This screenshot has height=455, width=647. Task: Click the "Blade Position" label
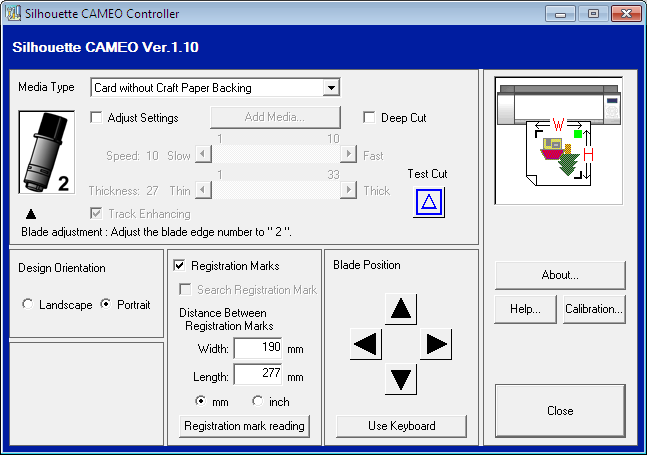coord(367,265)
